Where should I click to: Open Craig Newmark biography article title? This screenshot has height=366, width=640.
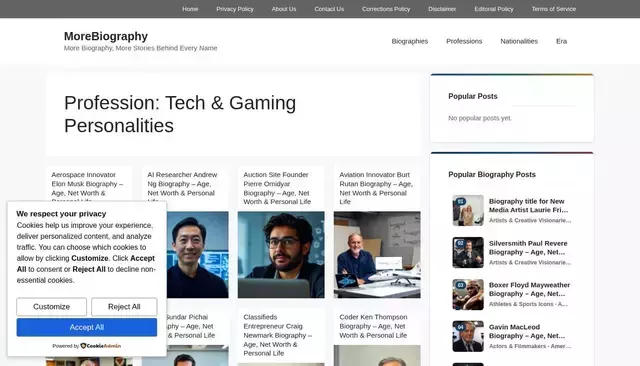point(278,335)
